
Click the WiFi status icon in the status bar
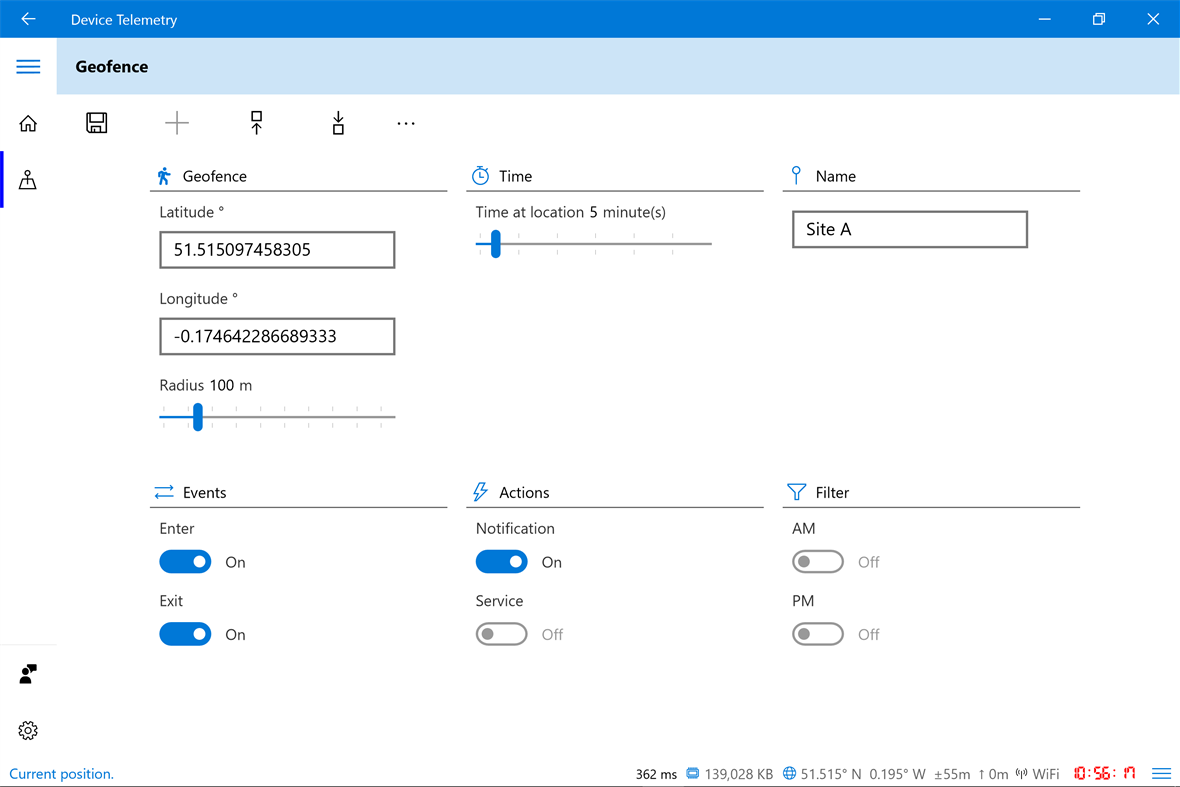click(x=1023, y=773)
